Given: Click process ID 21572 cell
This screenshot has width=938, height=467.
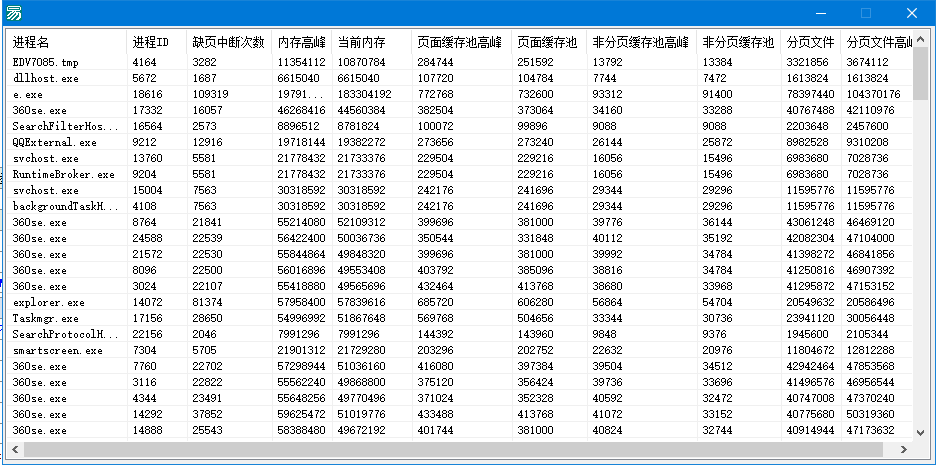Looking at the screenshot, I should (147, 254).
